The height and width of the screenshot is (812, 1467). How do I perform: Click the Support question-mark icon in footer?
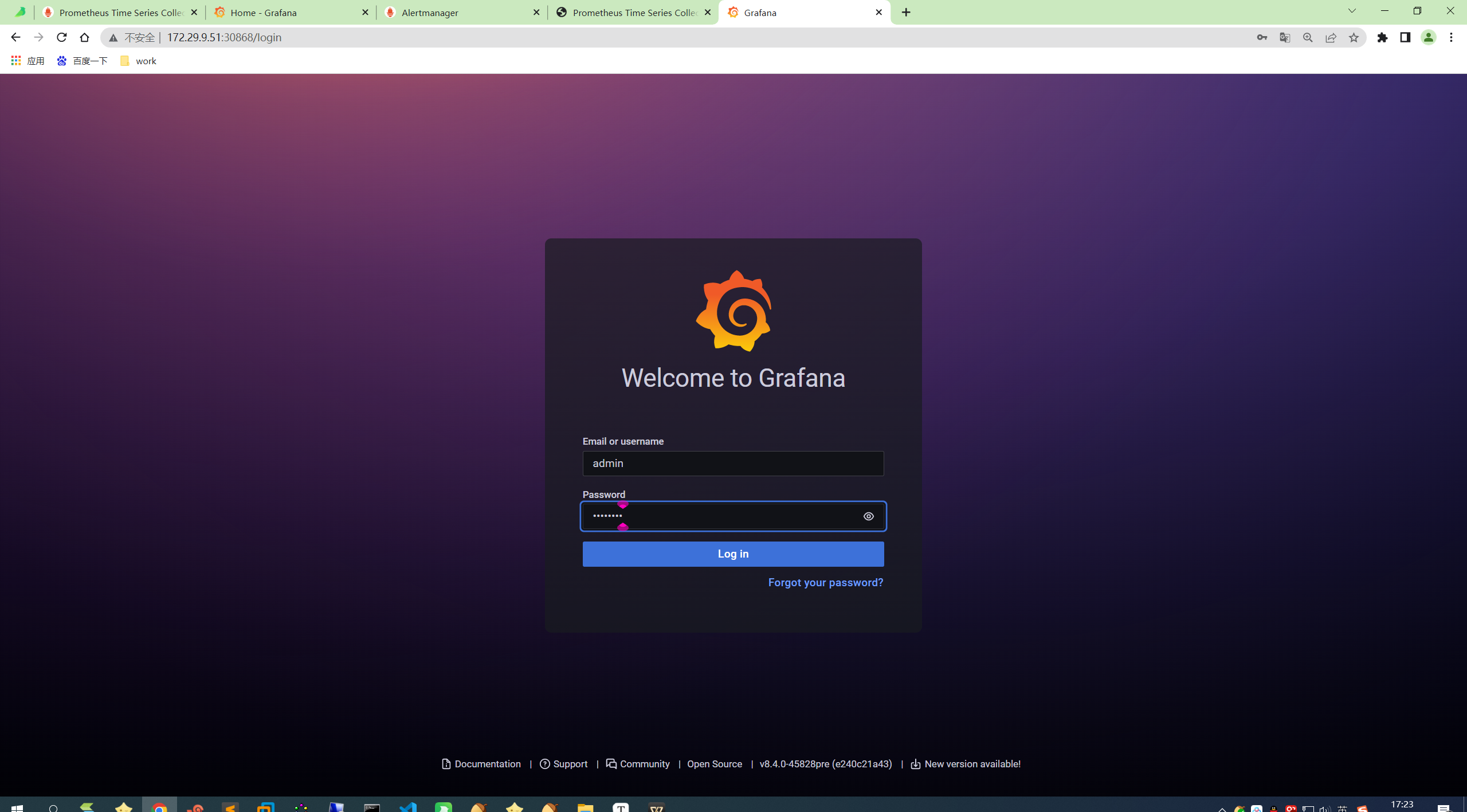[544, 764]
